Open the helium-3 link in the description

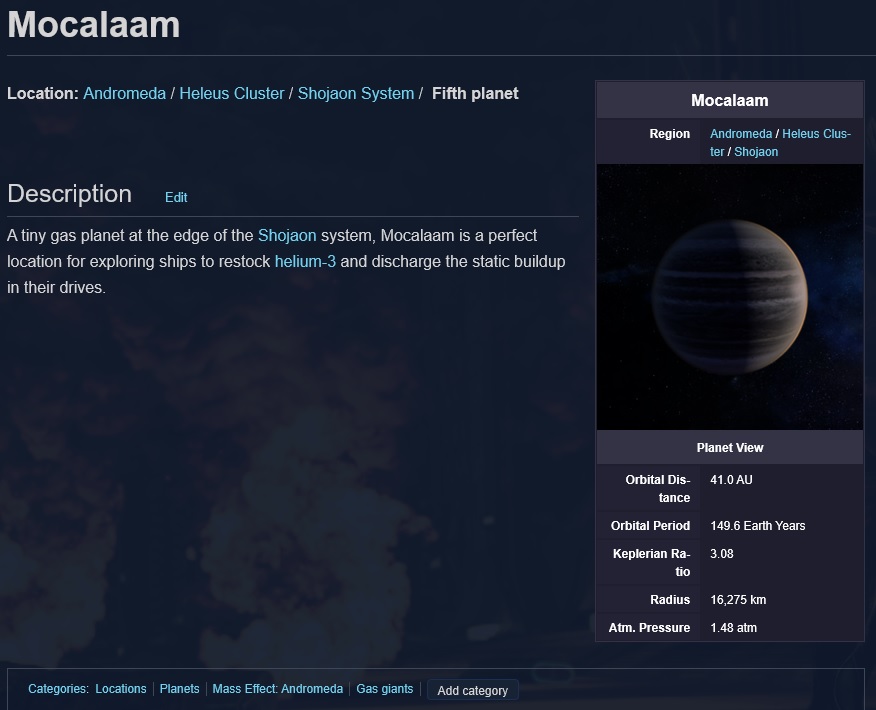point(305,261)
